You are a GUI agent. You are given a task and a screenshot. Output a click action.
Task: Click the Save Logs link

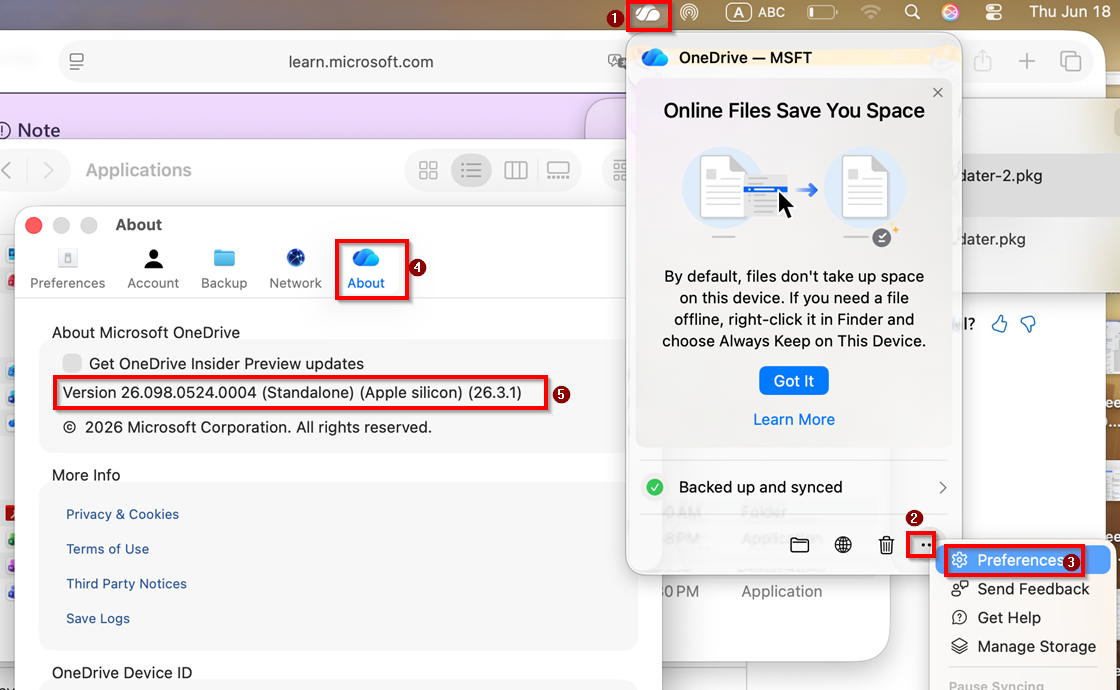pos(98,619)
